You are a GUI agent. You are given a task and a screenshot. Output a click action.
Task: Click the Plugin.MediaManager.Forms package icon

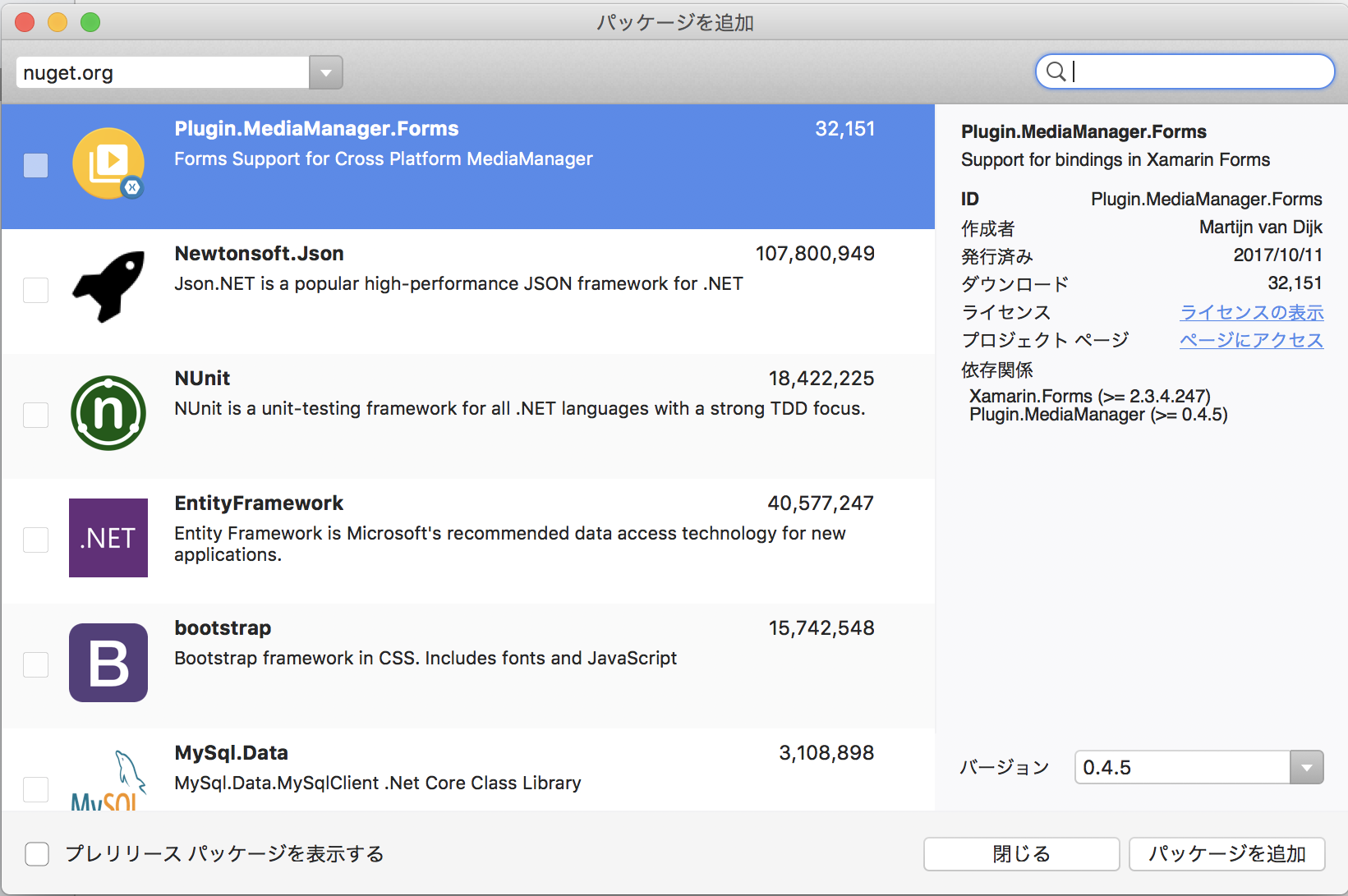(x=108, y=163)
